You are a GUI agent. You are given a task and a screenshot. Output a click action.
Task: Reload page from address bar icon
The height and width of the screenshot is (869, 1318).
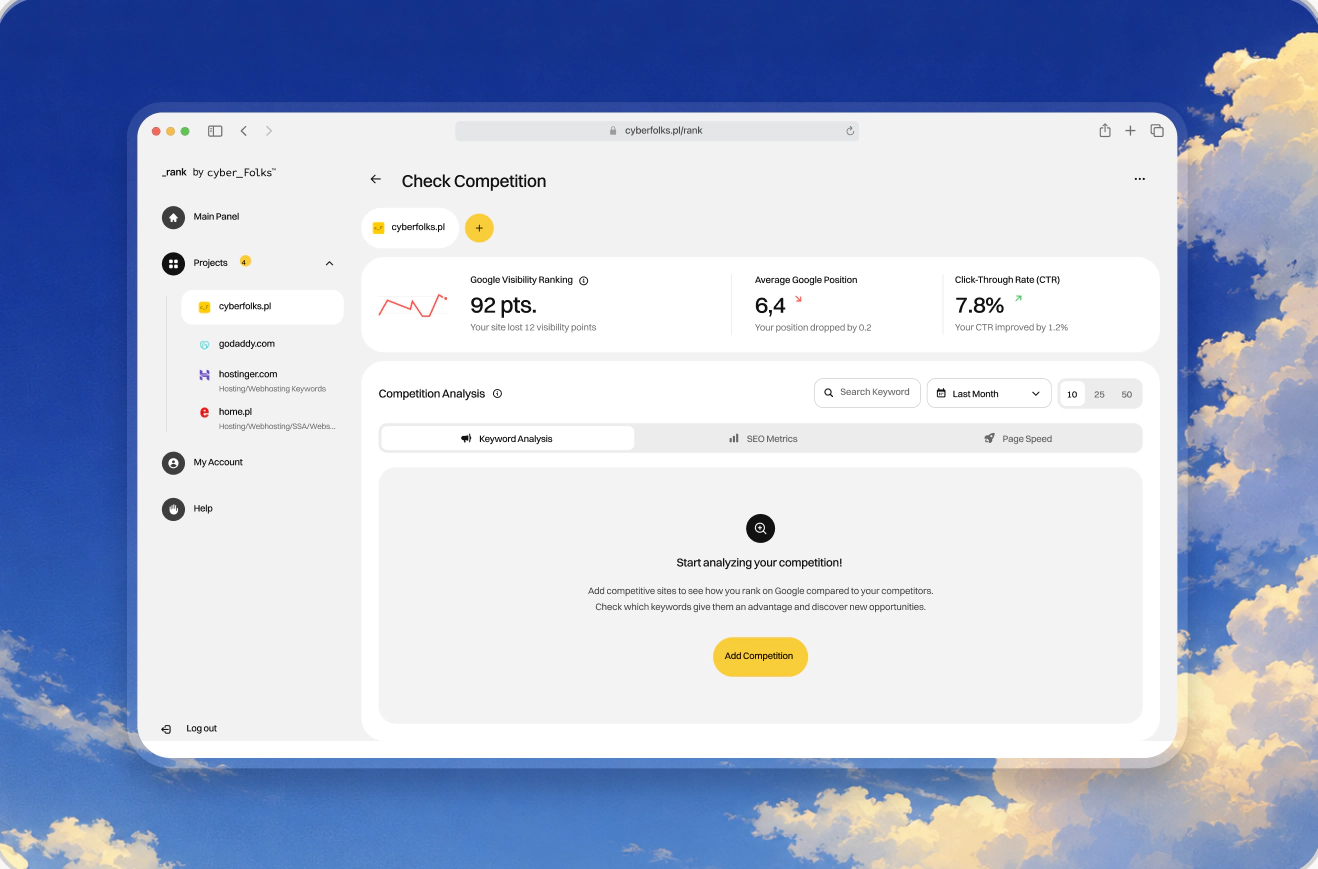click(x=850, y=131)
